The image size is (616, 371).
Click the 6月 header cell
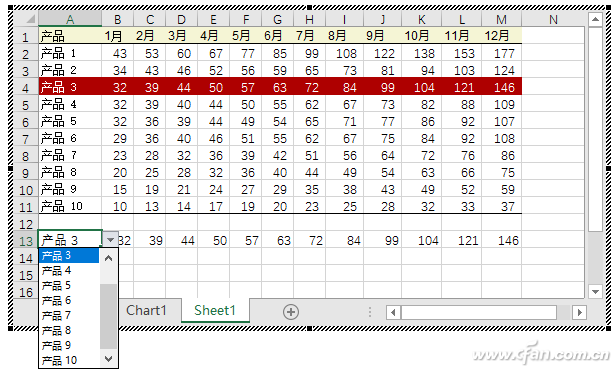click(x=277, y=36)
